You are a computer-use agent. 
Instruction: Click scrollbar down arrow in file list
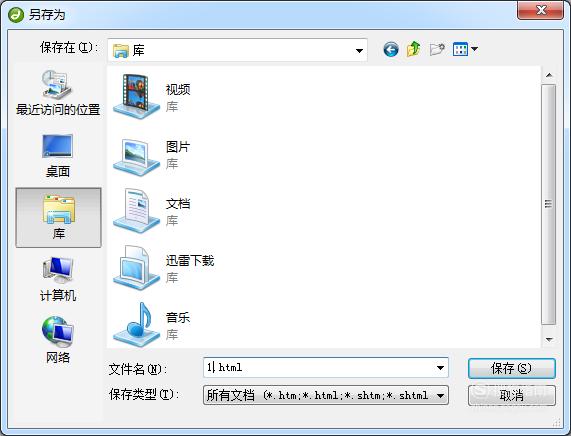[549, 339]
